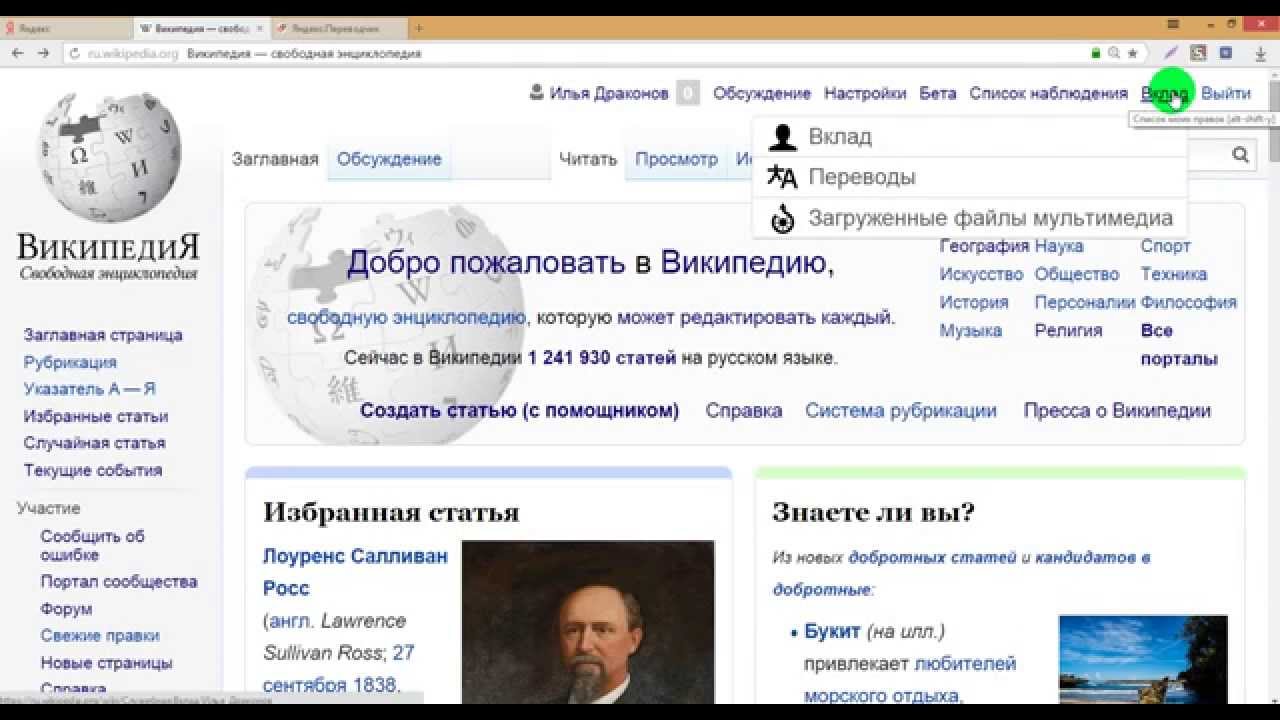Open Список наблюдения link
The width and height of the screenshot is (1280, 720).
[x=1048, y=93]
